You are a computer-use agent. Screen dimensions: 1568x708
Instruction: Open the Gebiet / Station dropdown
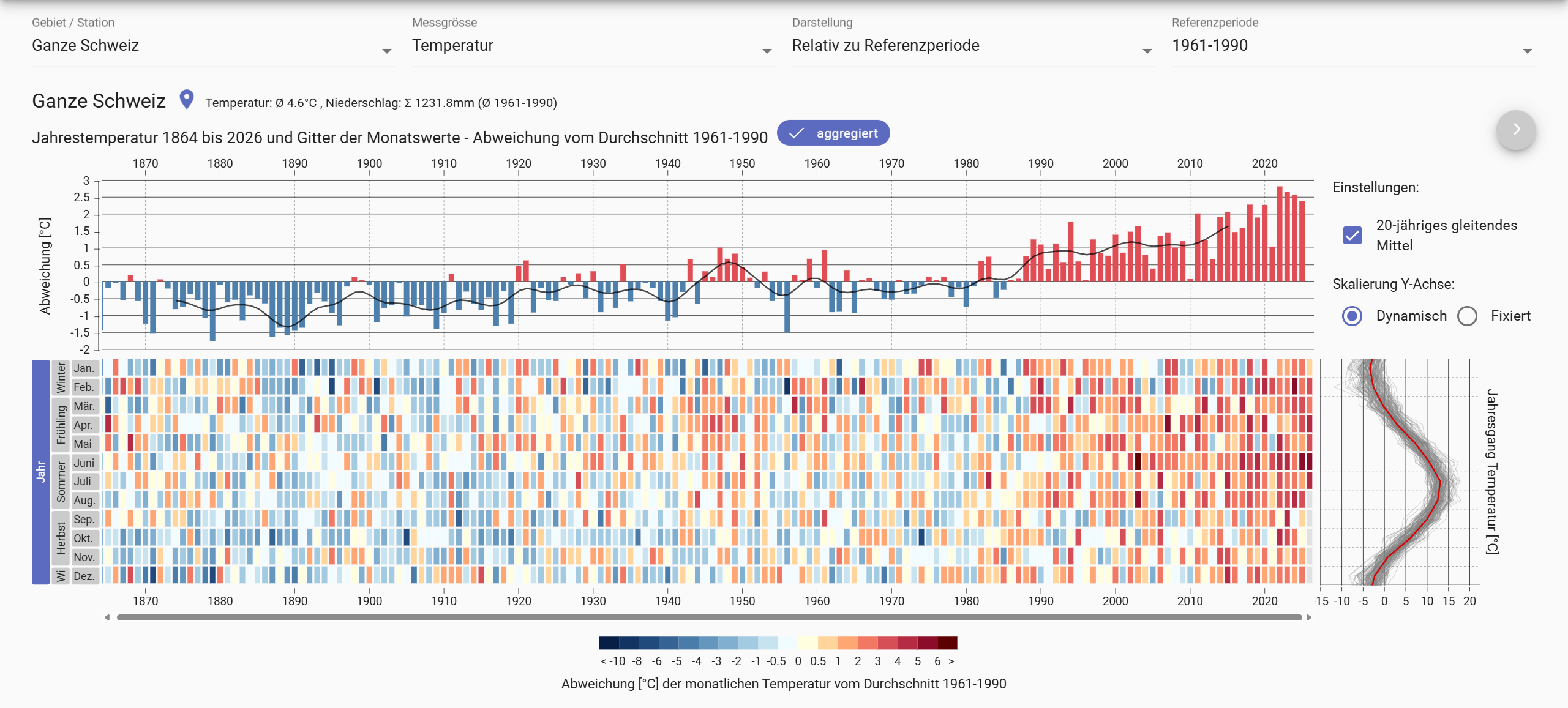tap(213, 47)
